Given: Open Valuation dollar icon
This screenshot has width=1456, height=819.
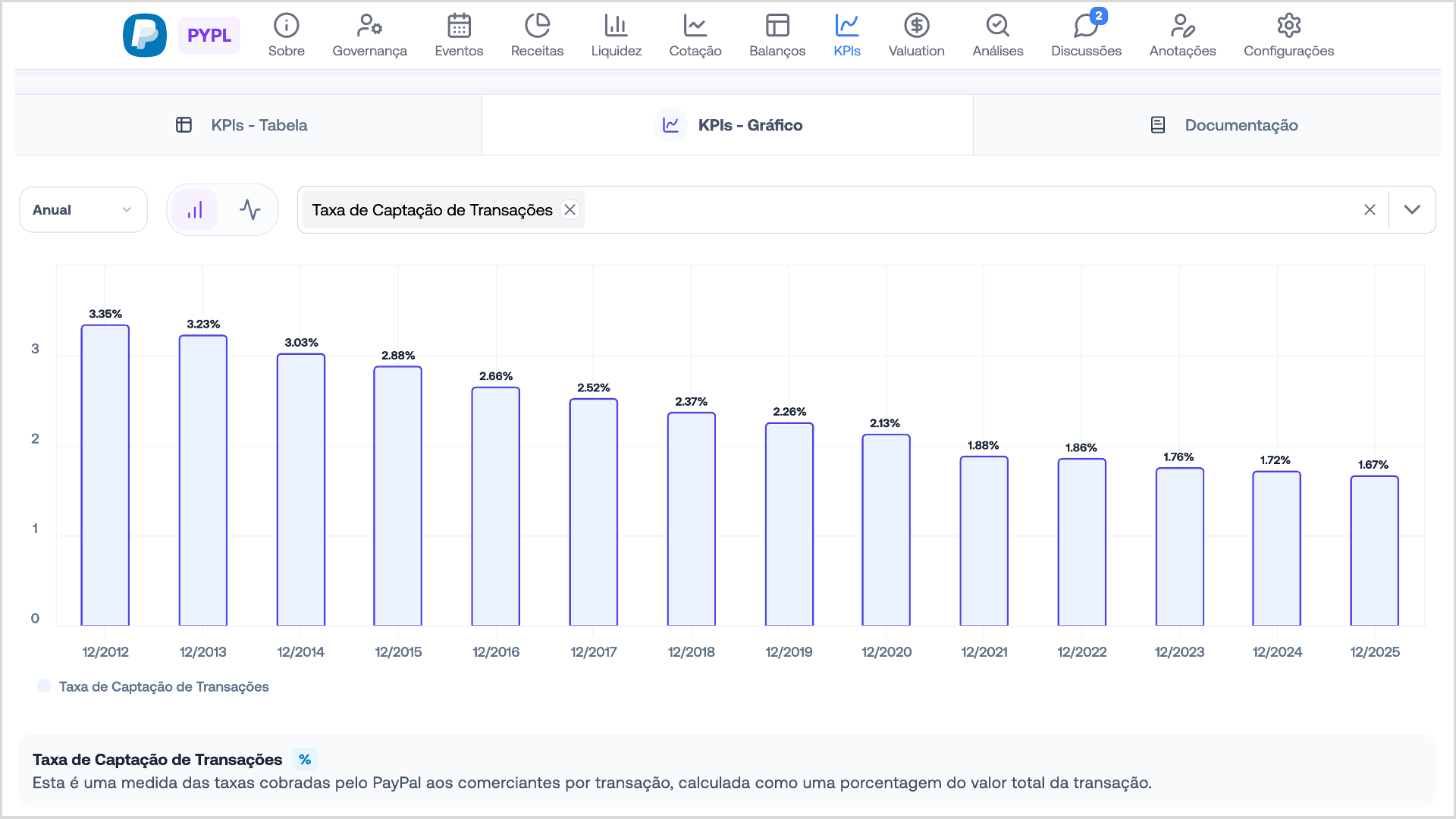Looking at the screenshot, I should pyautogui.click(x=916, y=27).
